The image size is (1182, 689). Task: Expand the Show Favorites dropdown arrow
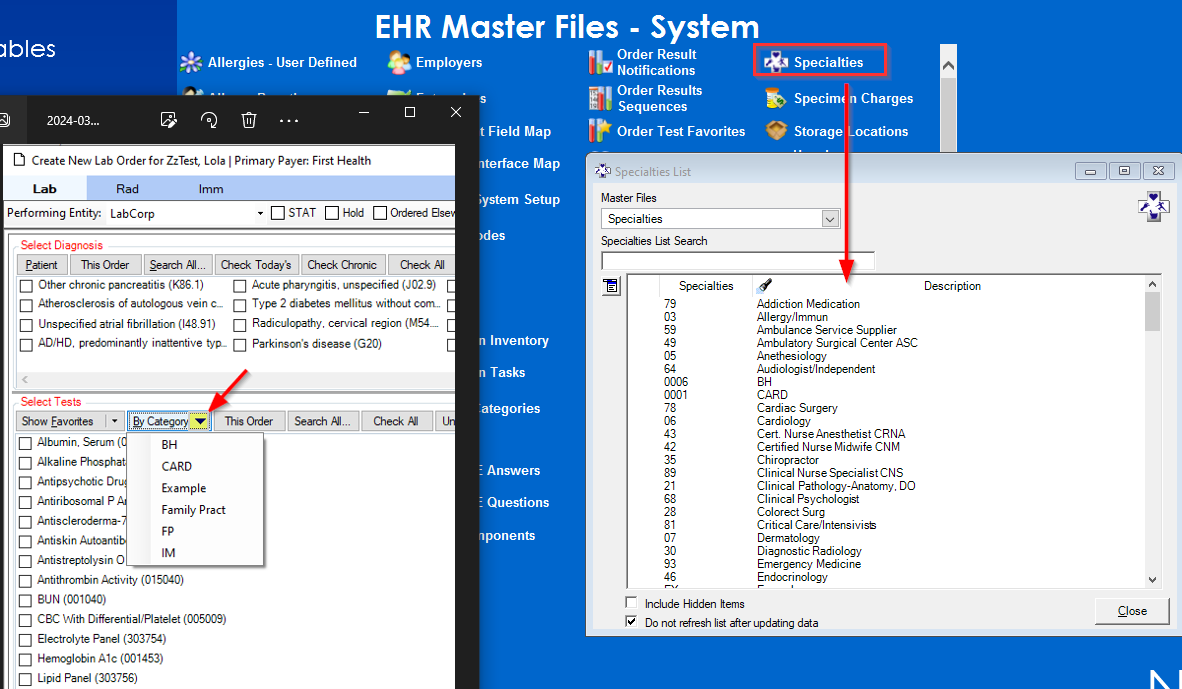coord(115,421)
